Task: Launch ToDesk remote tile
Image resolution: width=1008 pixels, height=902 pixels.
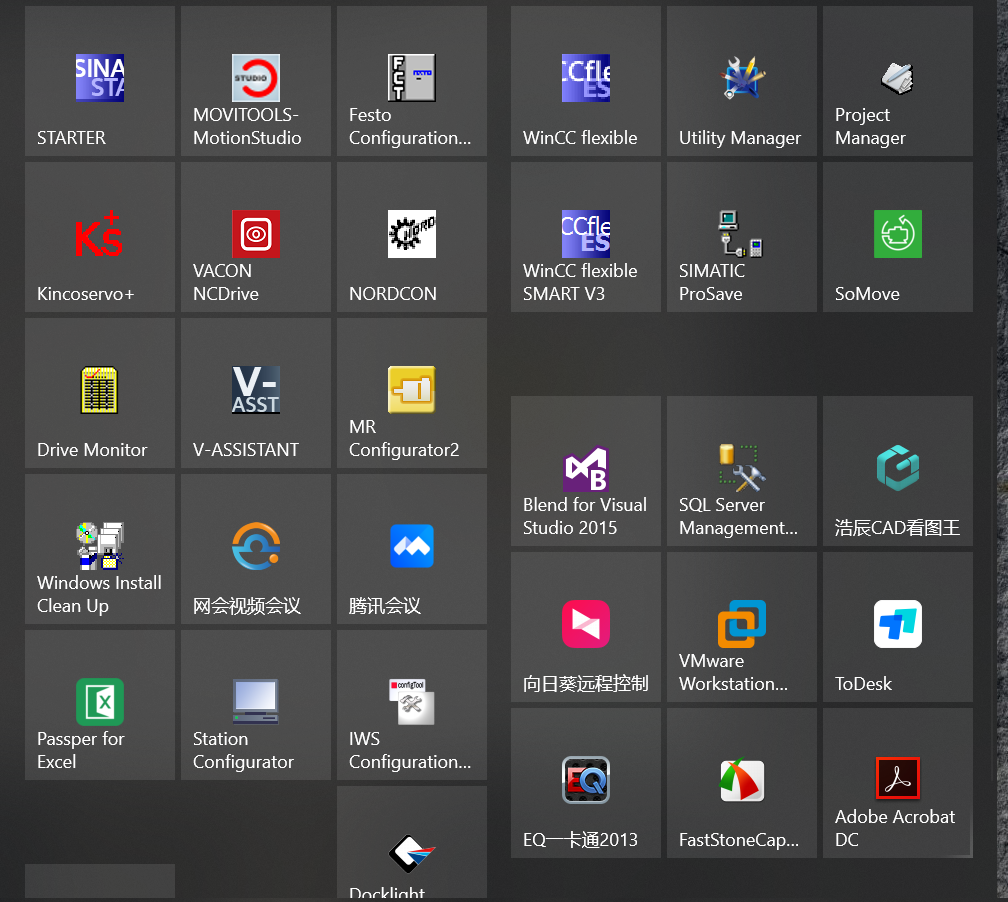Action: pos(898,627)
